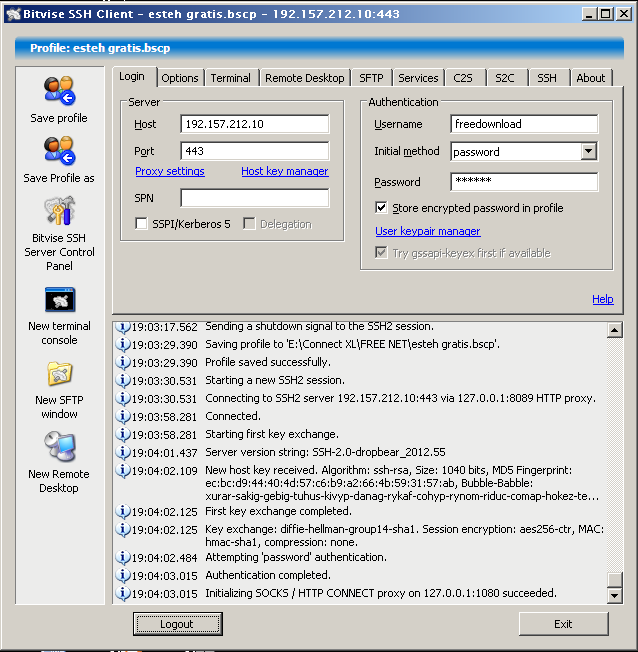Toggle Try gssapi-keyex first if available
The height and width of the screenshot is (652, 638).
tap(381, 252)
